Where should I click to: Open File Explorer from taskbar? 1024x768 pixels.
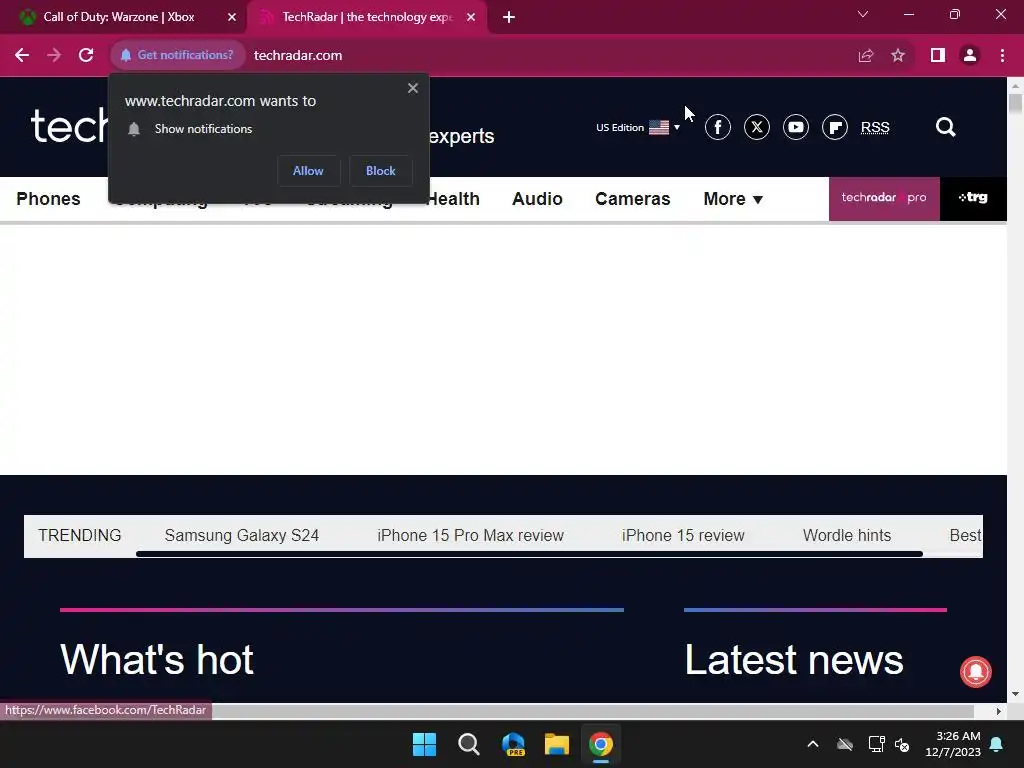pos(557,744)
